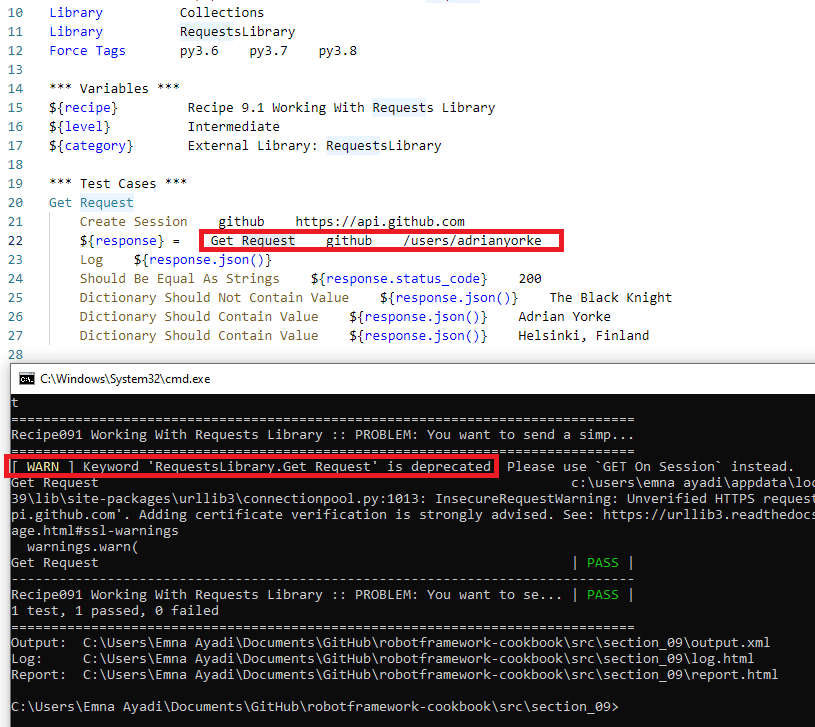Click the 'External Library: RequestsLibrary' value

pyautogui.click(x=314, y=146)
